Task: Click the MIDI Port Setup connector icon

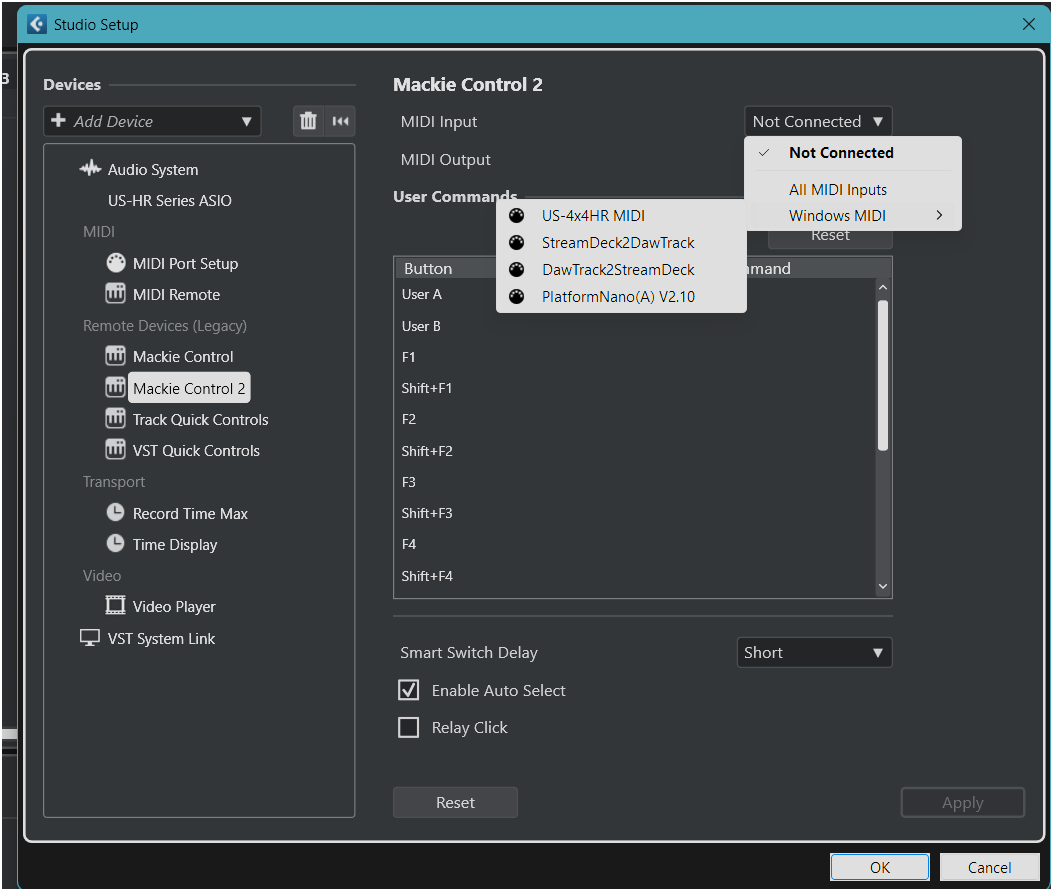Action: point(116,263)
